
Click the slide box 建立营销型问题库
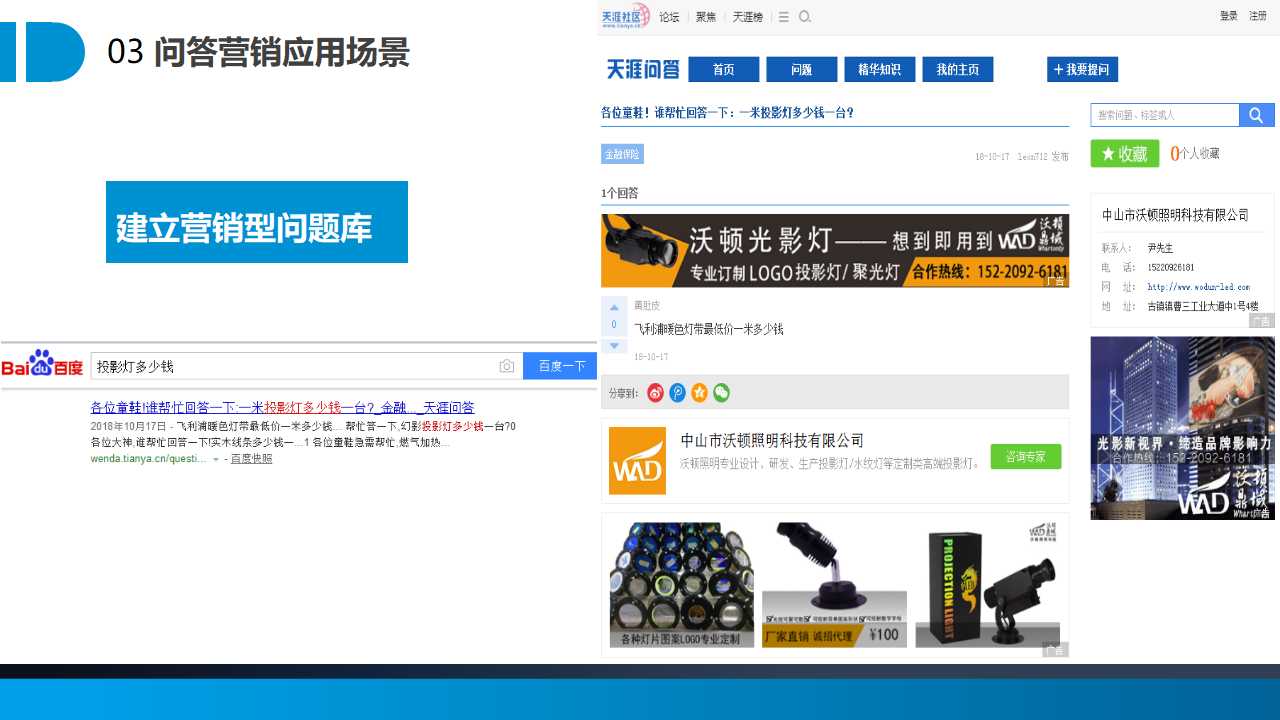pos(257,222)
